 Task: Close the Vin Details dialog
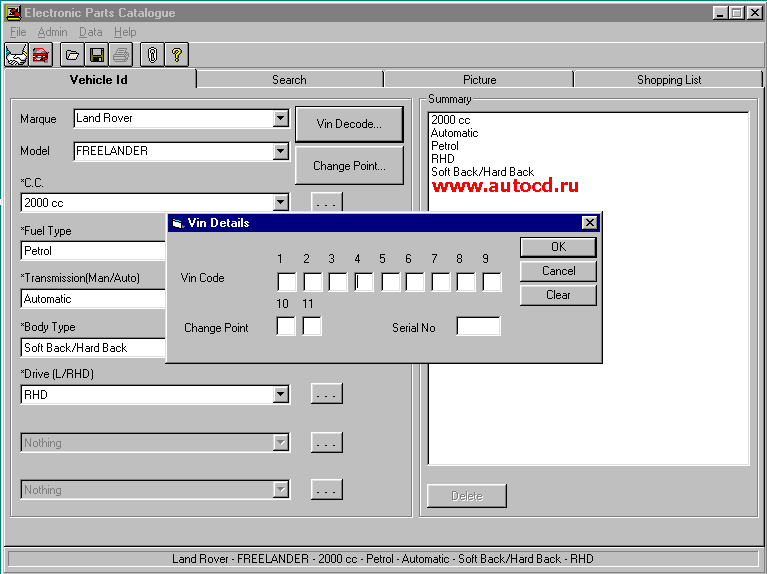coord(590,223)
